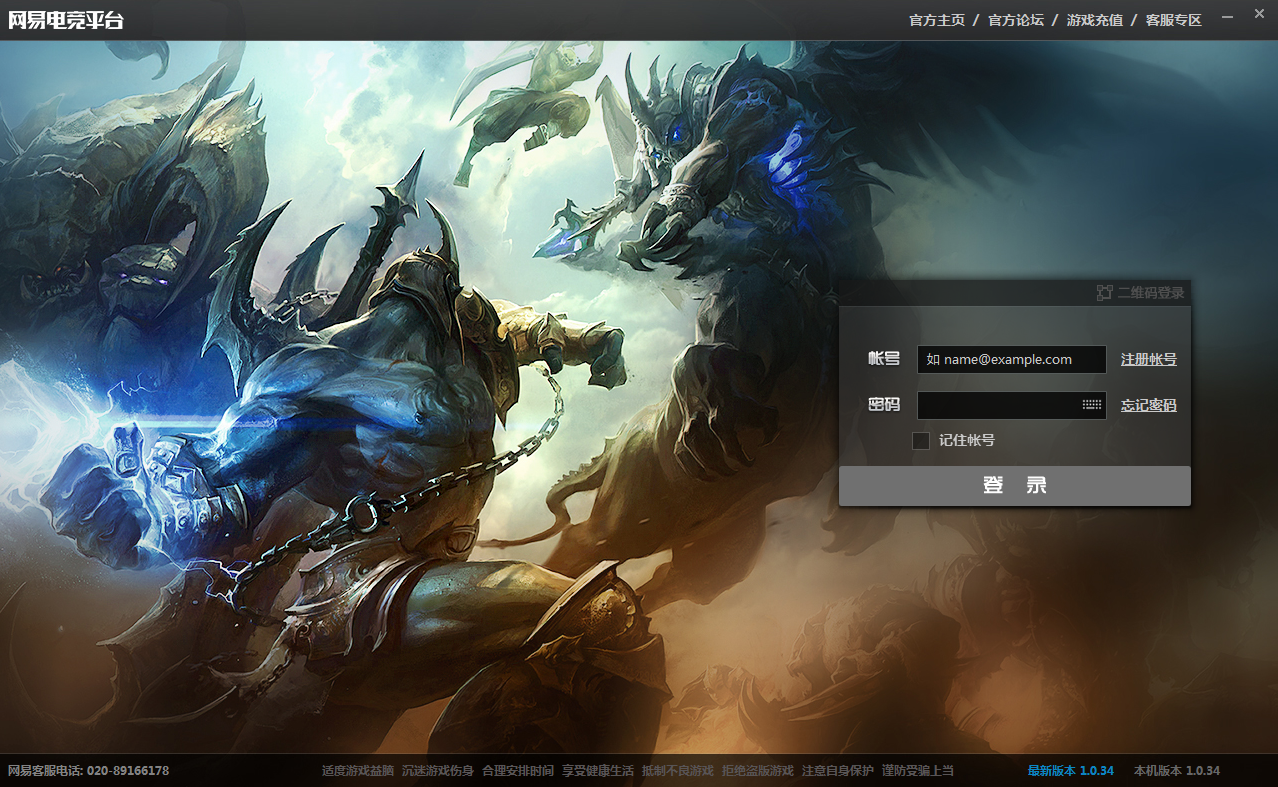Viewport: 1278px width, 787px height.
Task: Open 游戏充值 from the top menu
Action: pyautogui.click(x=1094, y=20)
